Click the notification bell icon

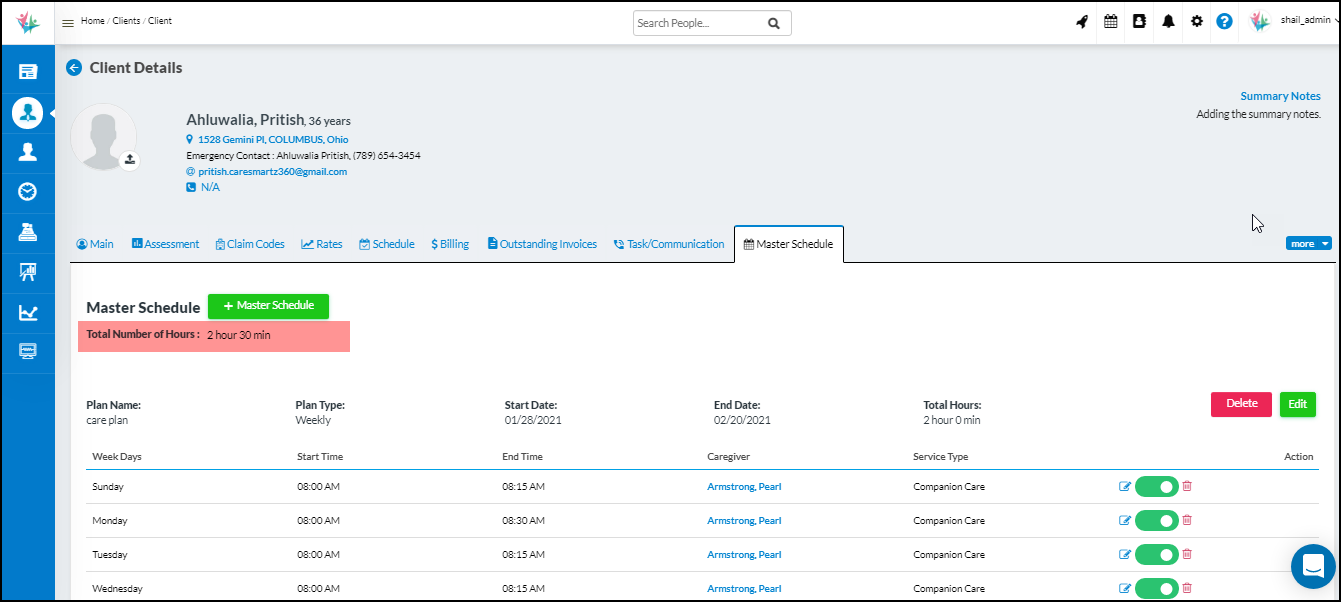point(1168,22)
